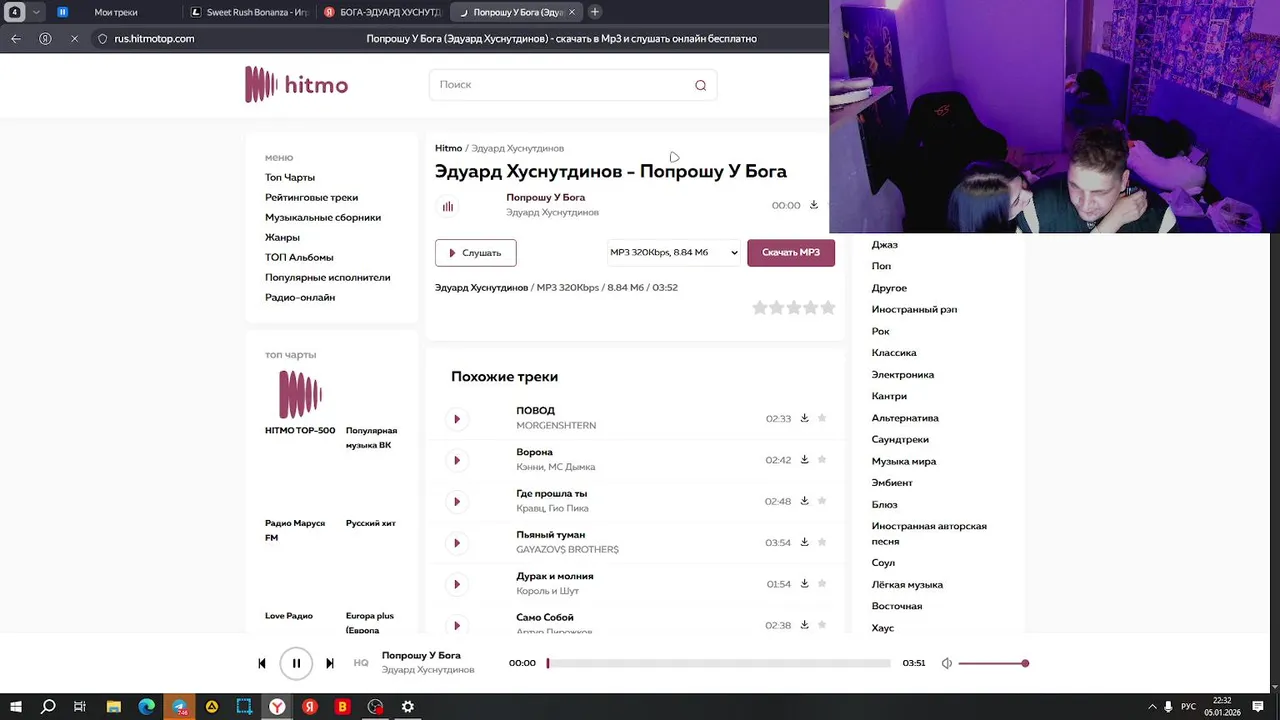The width and height of the screenshot is (1280, 720).
Task: Download the track Где прошла ты
Action: tap(804, 500)
